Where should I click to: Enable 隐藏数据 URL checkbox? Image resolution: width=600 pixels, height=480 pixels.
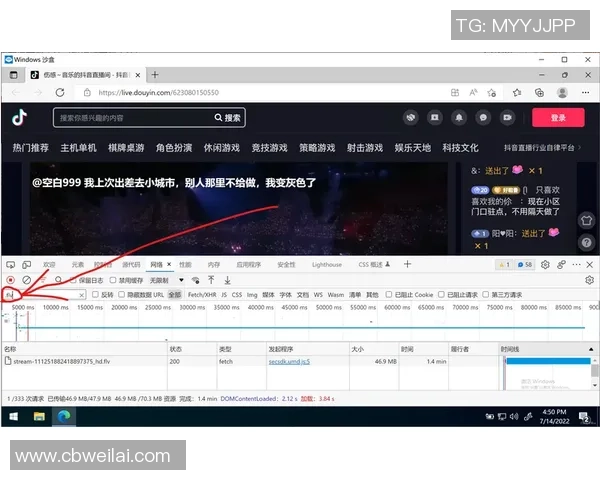[121, 294]
